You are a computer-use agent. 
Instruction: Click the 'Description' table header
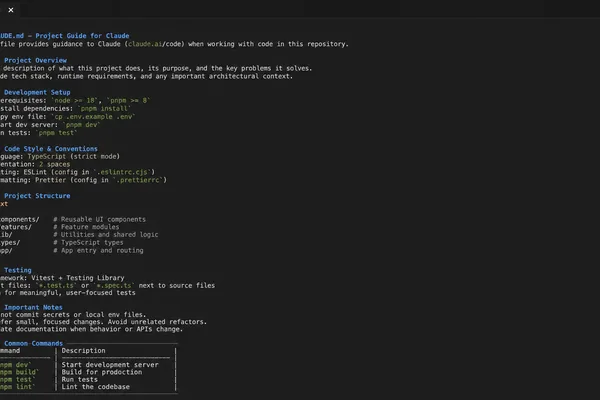coord(83,351)
